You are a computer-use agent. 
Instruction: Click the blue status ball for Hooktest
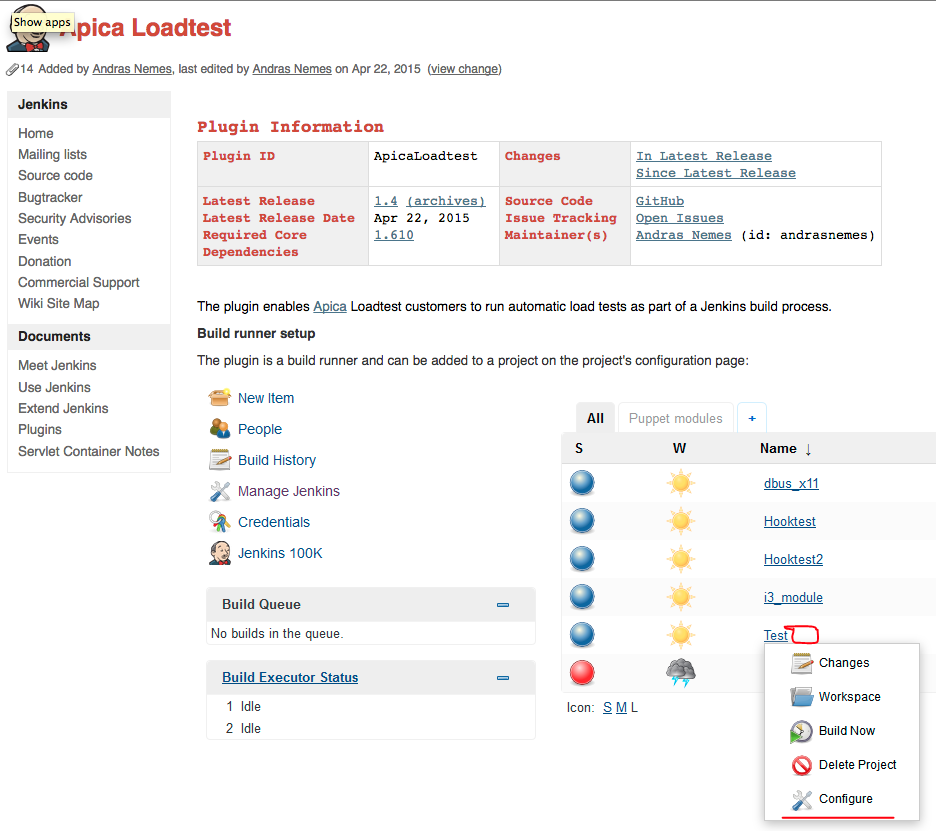pyautogui.click(x=582, y=521)
